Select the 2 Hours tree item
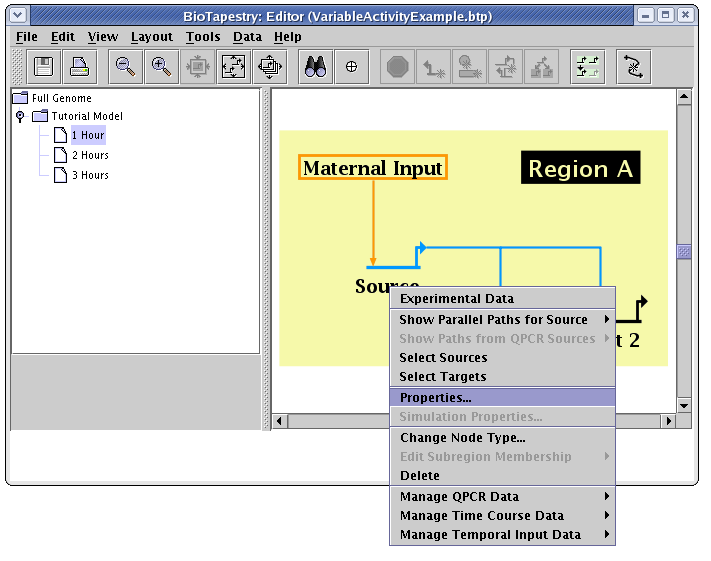The height and width of the screenshot is (561, 711). tap(90, 155)
